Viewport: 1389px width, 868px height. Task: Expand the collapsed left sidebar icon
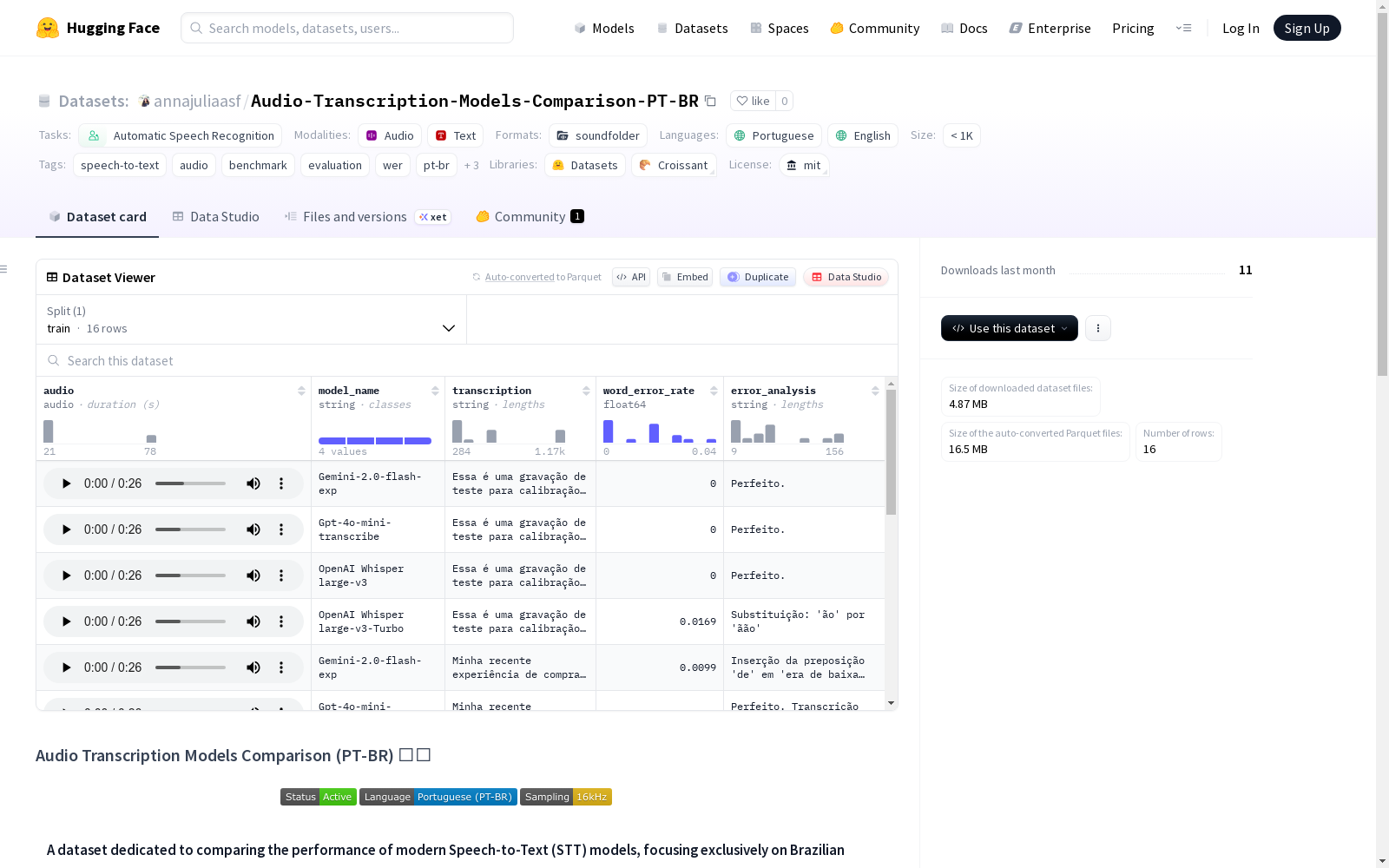4,269
